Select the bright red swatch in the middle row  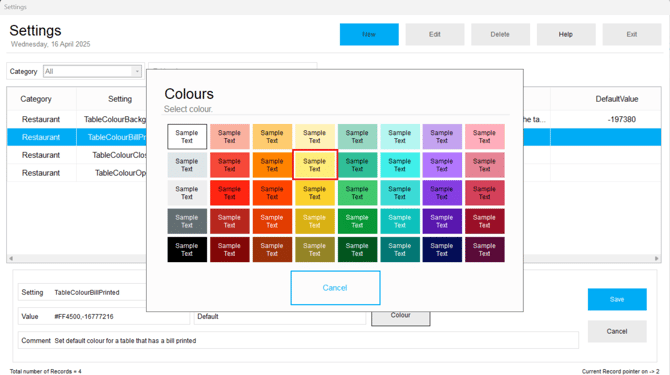pos(229,193)
